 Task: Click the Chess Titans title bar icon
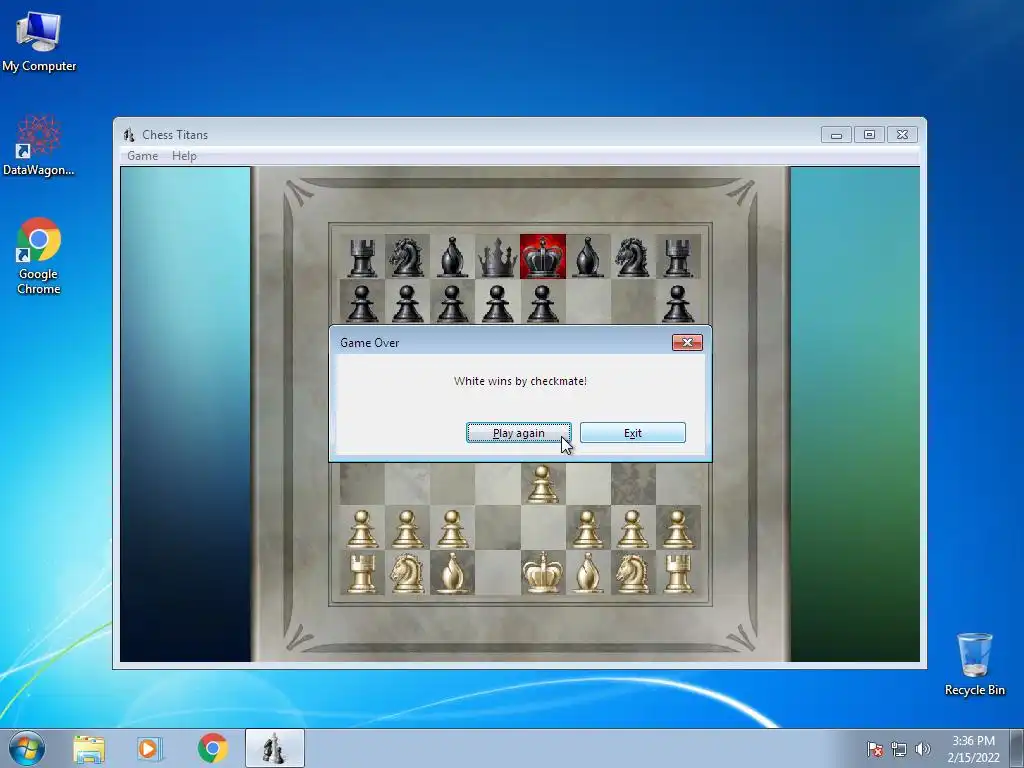(129, 135)
